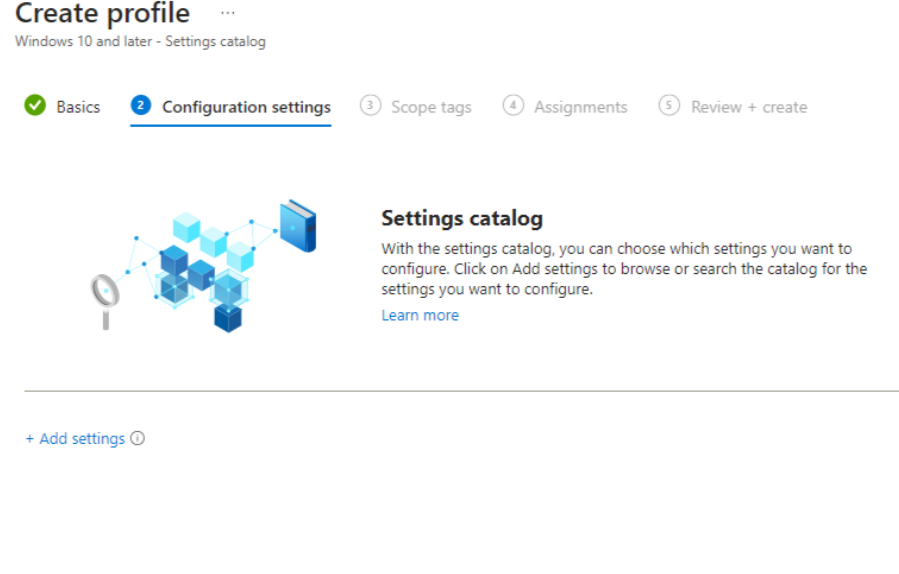
Task: Switch to the Scope tags tab
Action: 431,107
